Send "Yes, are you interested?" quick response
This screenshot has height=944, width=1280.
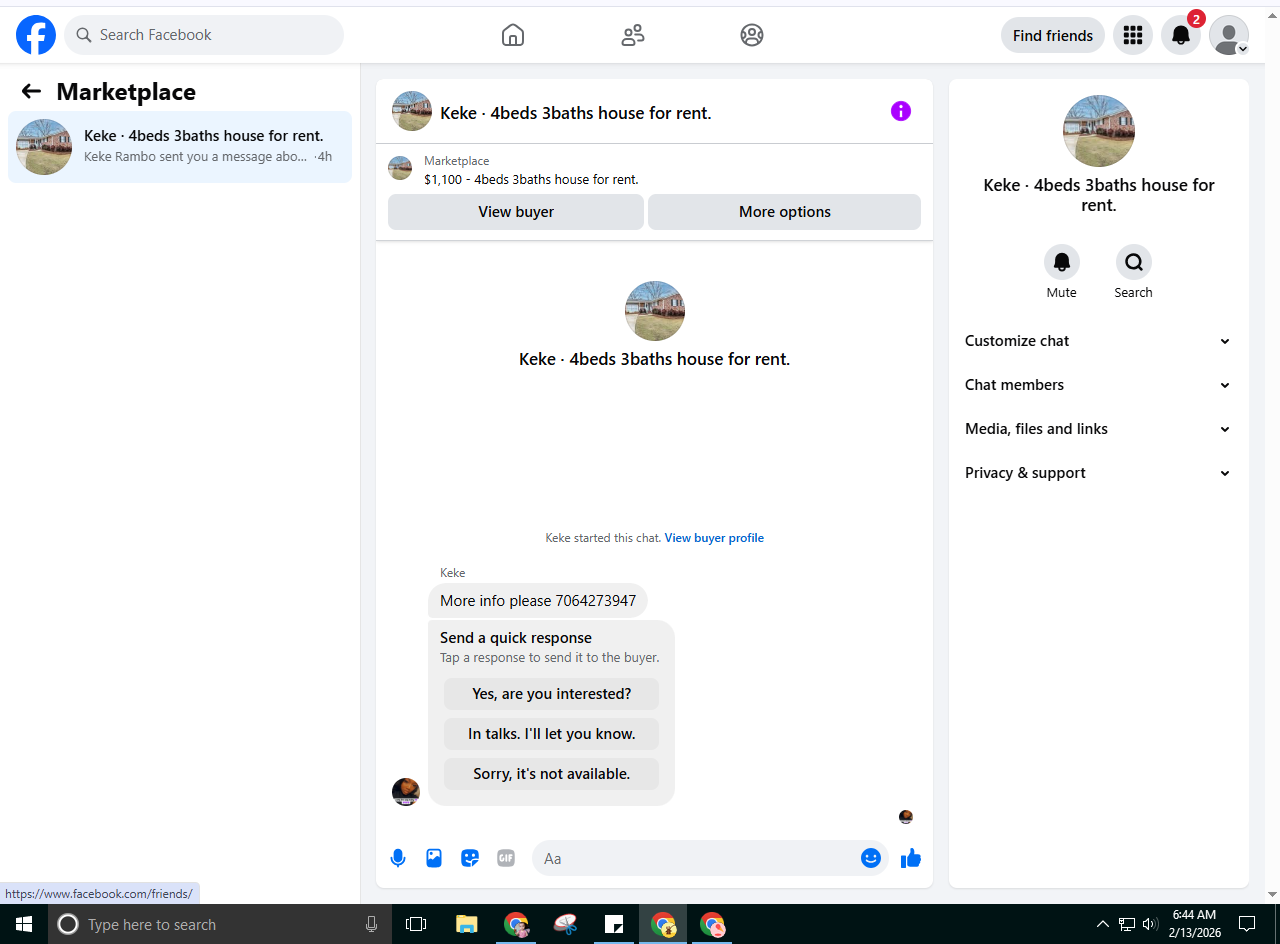click(551, 694)
